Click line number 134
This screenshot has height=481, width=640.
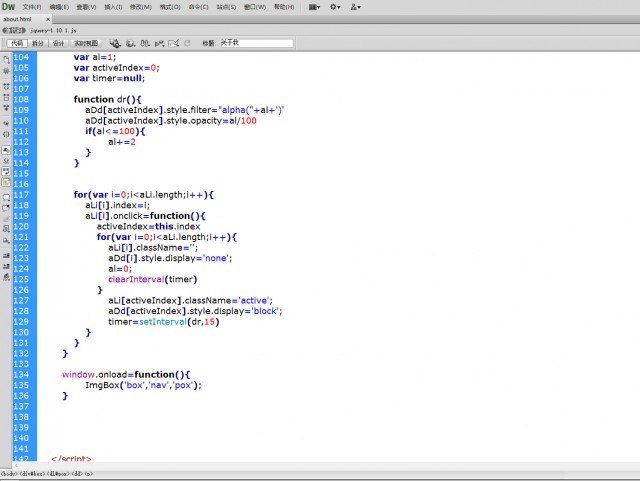pos(21,375)
